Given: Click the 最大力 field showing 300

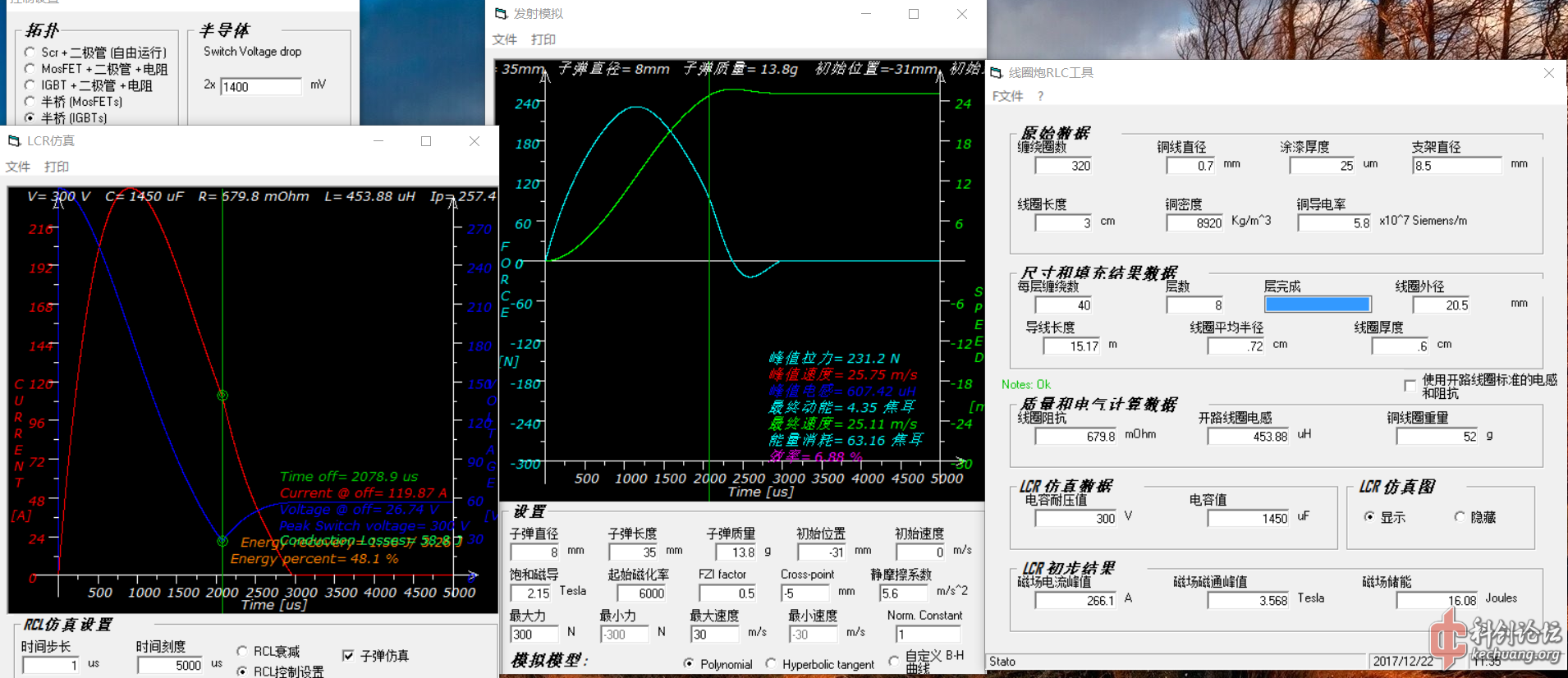Looking at the screenshot, I should (534, 634).
